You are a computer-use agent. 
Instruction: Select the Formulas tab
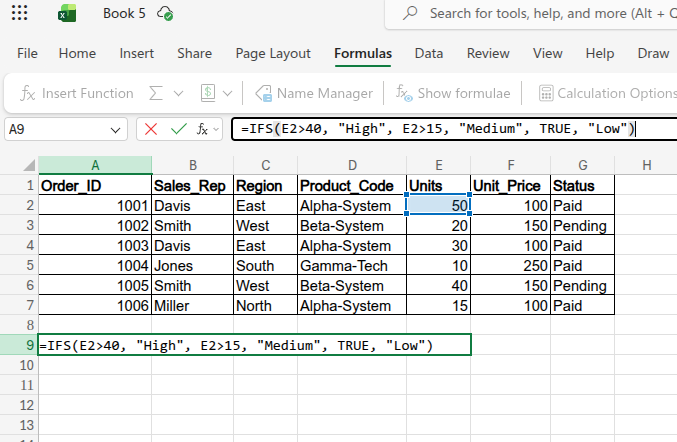pos(363,54)
